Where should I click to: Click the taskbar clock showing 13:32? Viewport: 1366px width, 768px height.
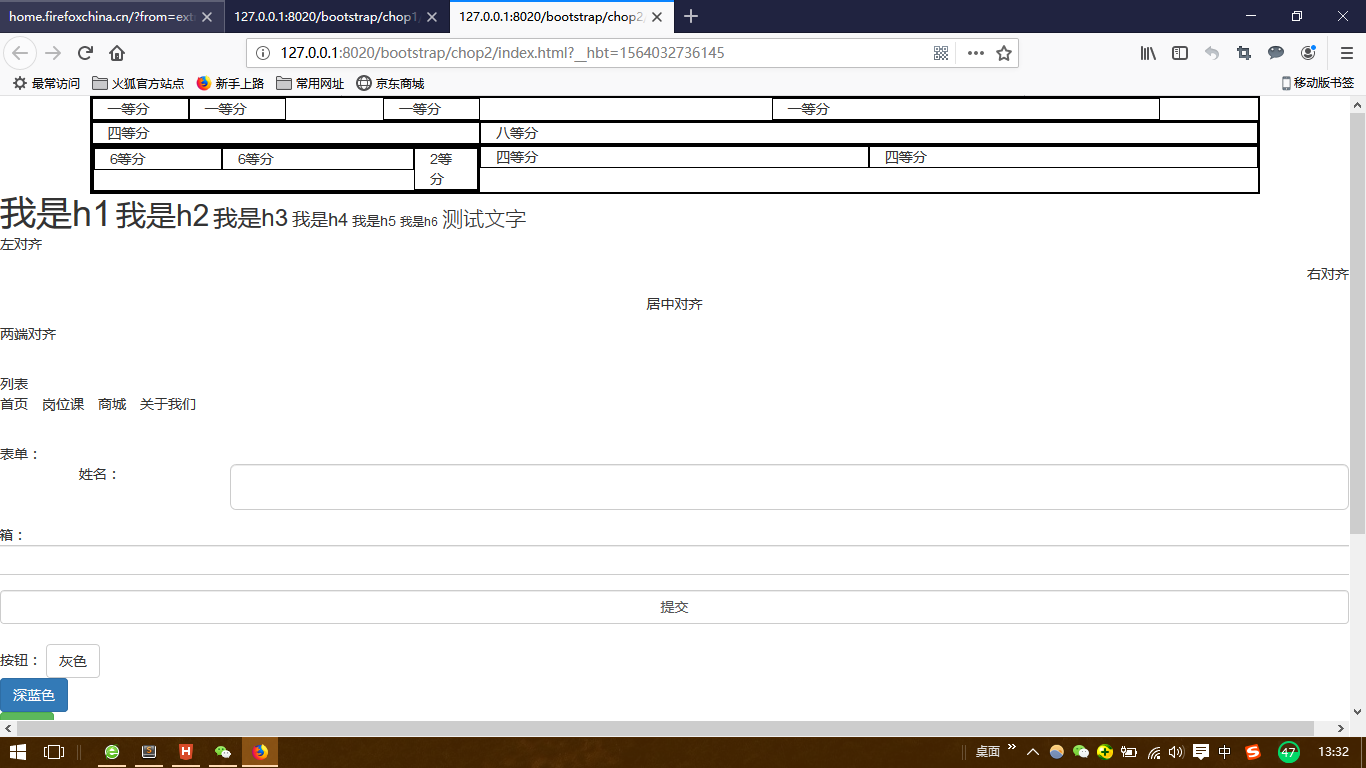coord(1334,752)
